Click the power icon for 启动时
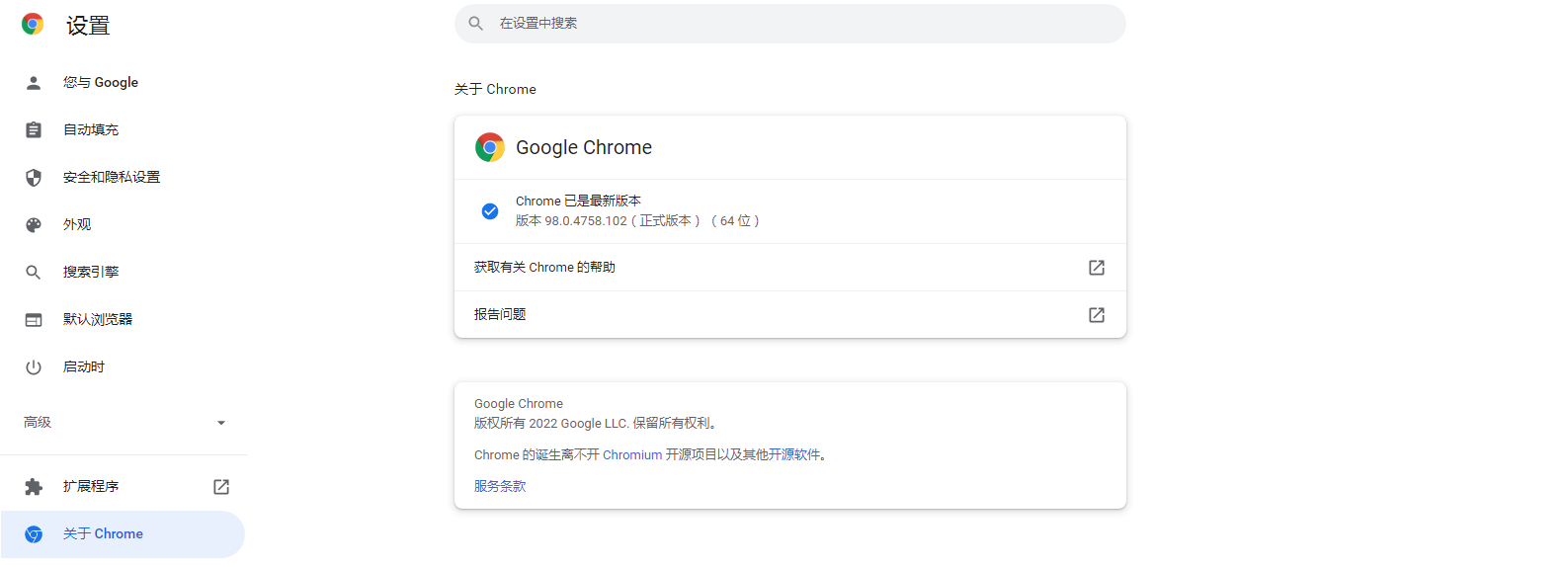This screenshot has width=1568, height=567. coord(34,367)
